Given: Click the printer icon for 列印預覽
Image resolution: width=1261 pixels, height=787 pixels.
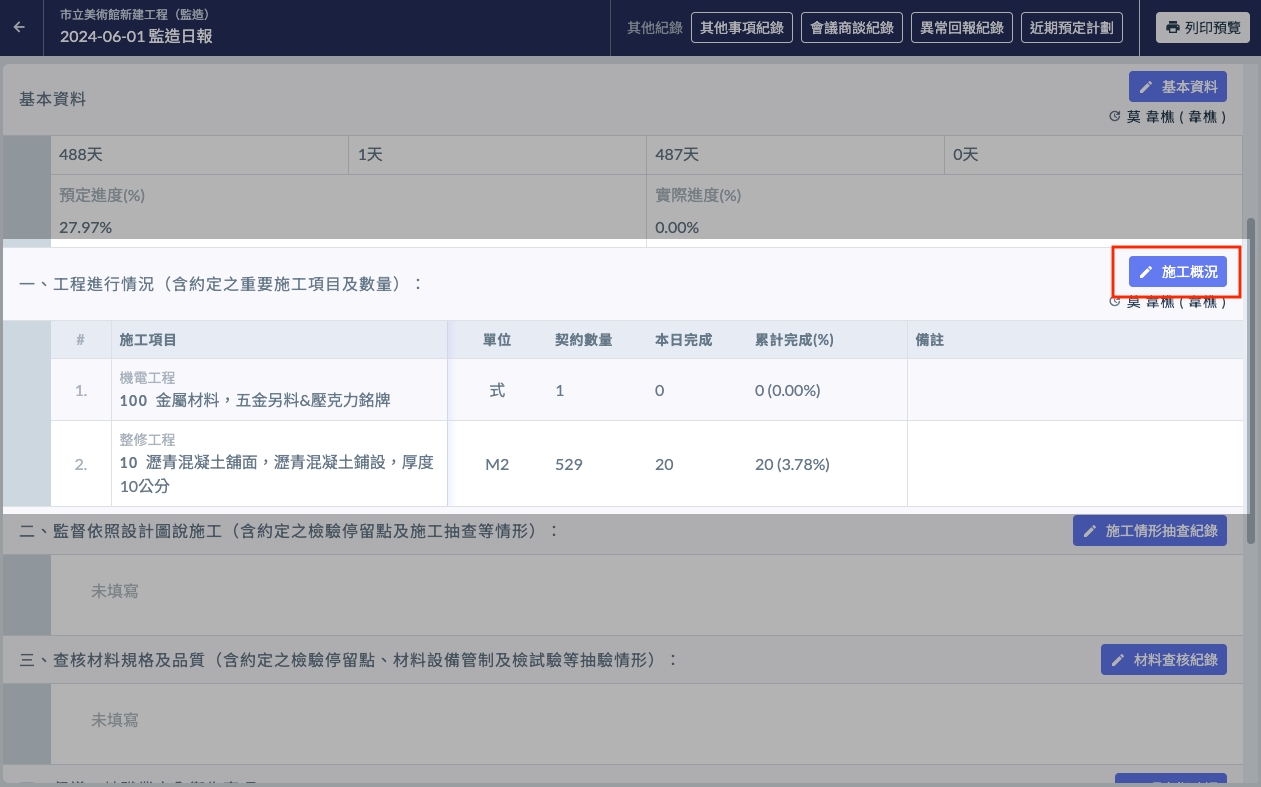Looking at the screenshot, I should [x=1172, y=28].
